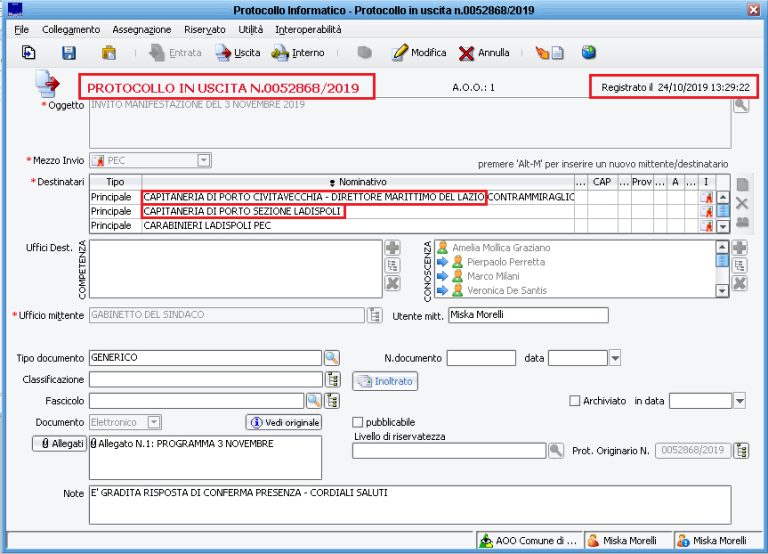
Task: Open the Collegamento menu
Action: click(71, 29)
